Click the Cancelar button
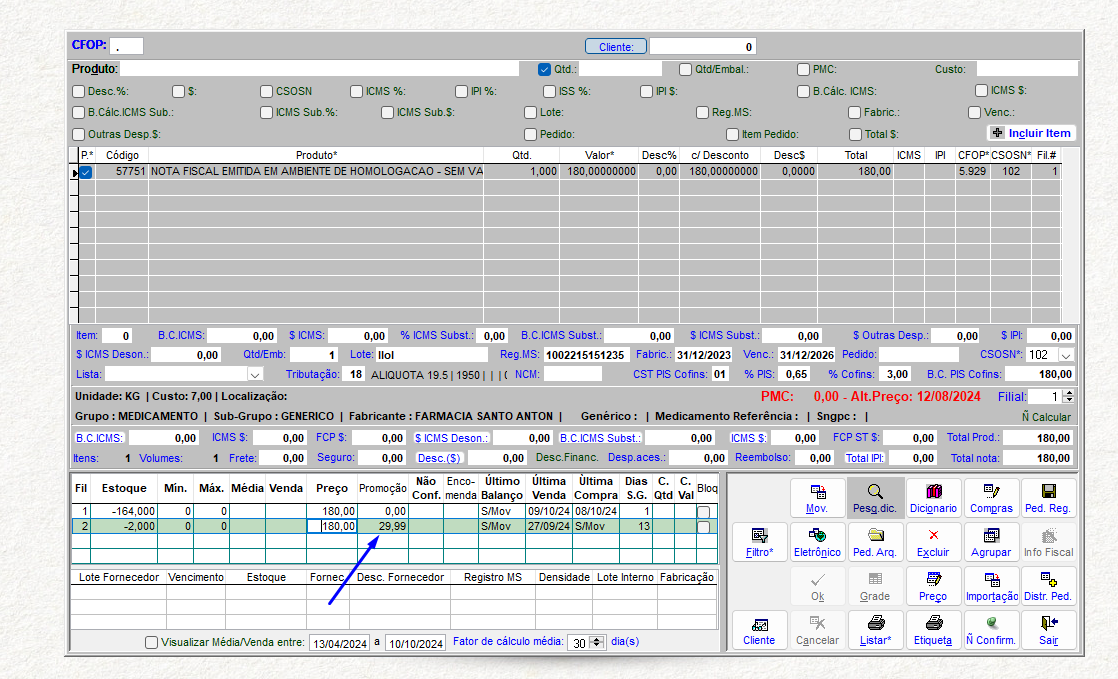Screen dimensions: 1118x679 [x=817, y=630]
